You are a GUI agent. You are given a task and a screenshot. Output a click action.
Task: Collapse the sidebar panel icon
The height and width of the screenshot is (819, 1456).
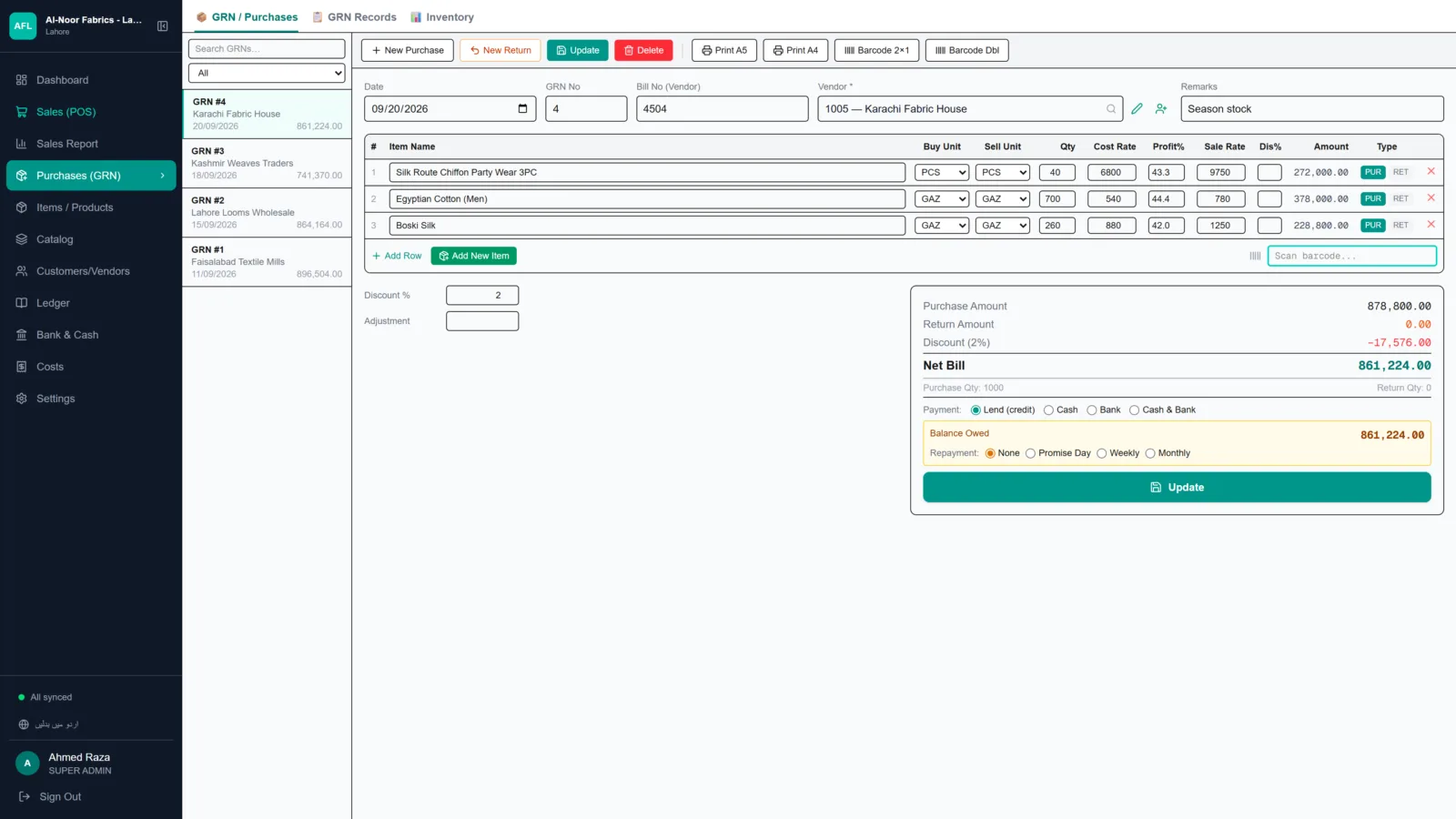pos(163,26)
